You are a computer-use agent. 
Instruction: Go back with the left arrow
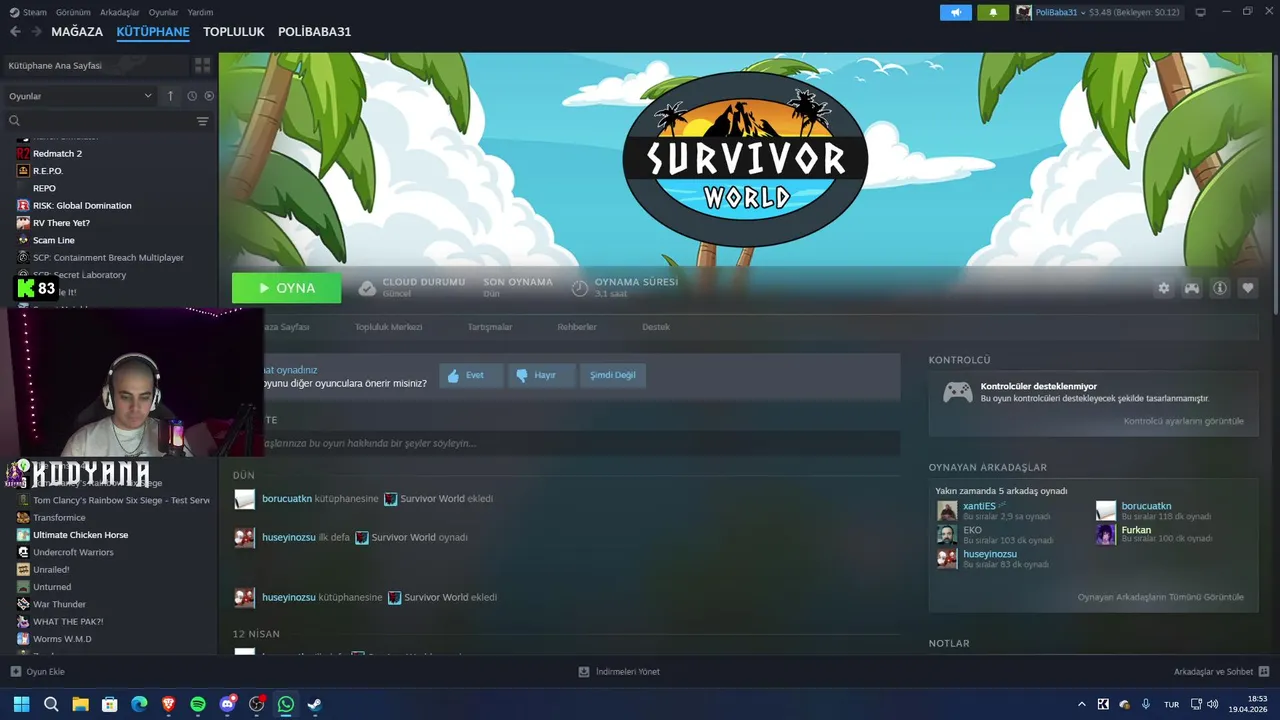[x=15, y=32]
